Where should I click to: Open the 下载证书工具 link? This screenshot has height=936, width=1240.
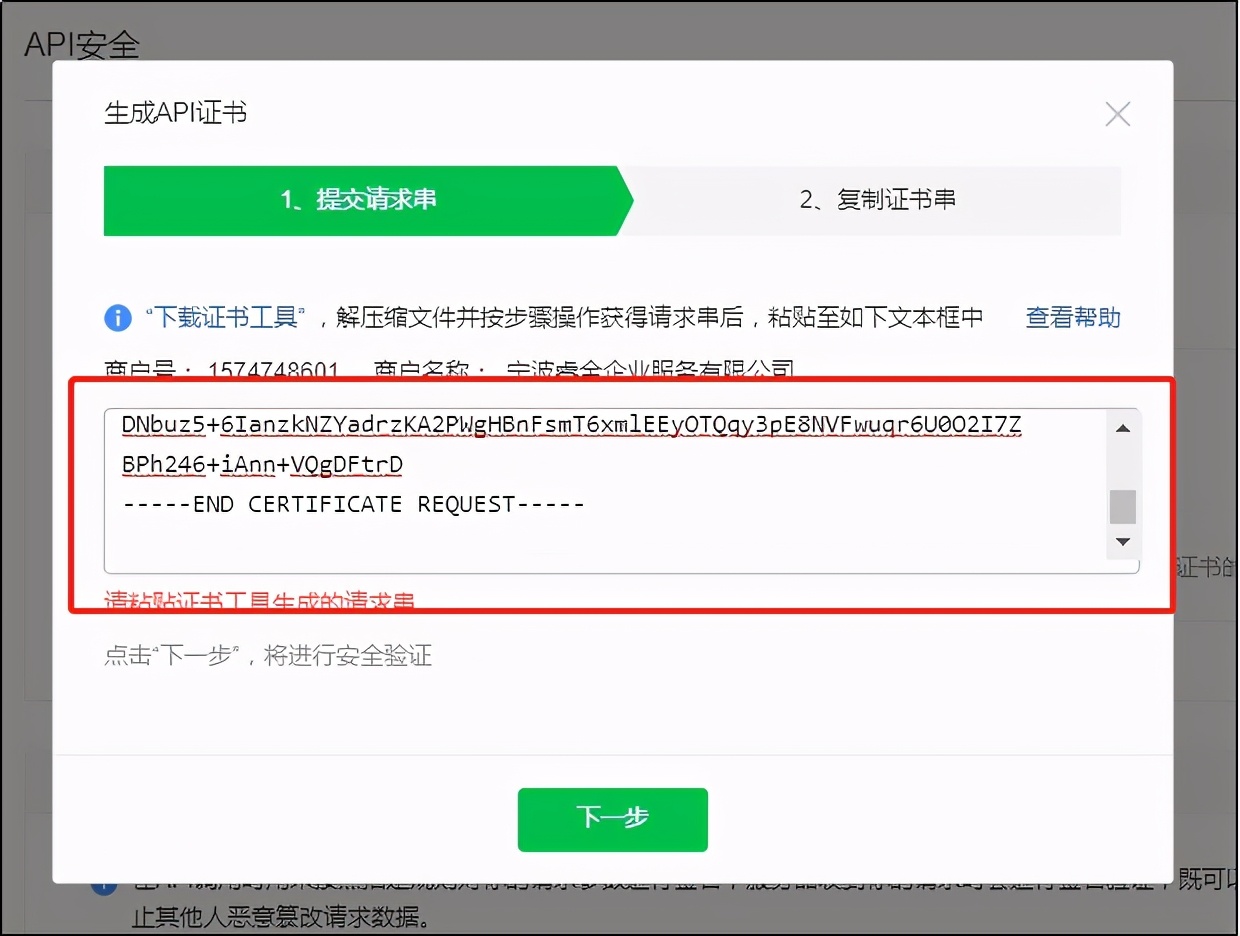(x=225, y=316)
